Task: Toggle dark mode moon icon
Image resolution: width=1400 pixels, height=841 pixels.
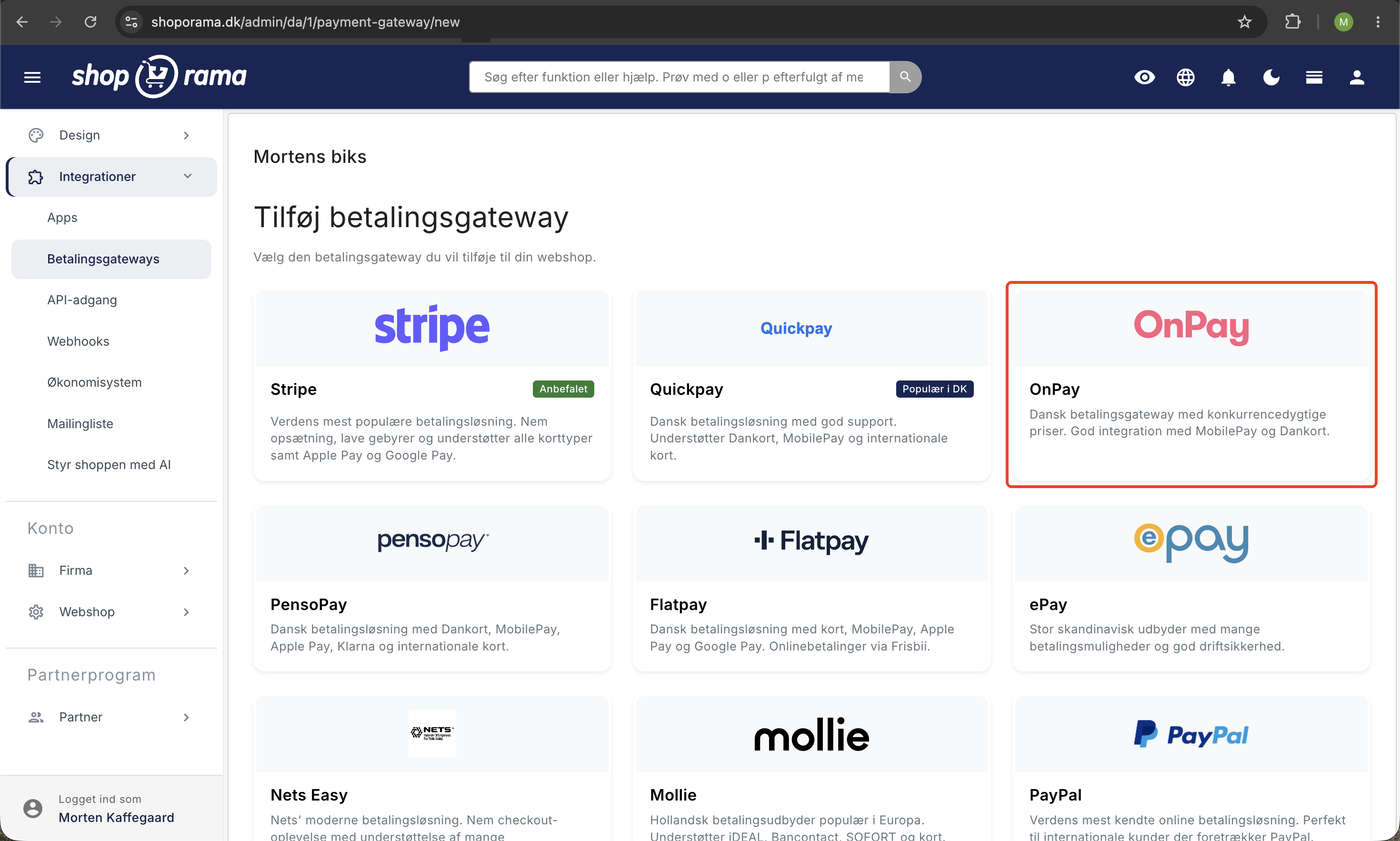Action: (1272, 77)
